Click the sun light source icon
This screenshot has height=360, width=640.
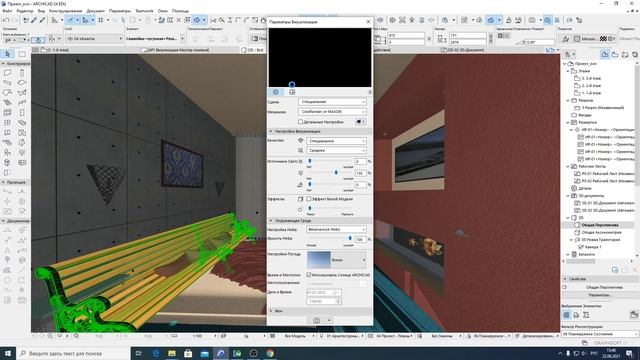click(x=301, y=162)
